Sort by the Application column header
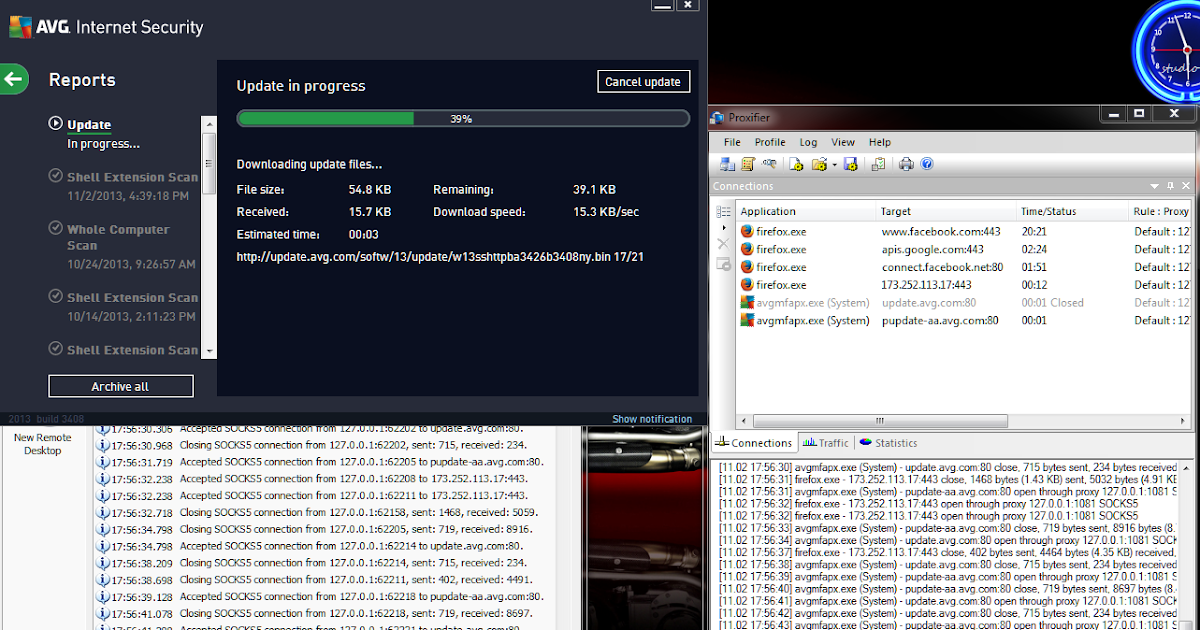 pyautogui.click(x=806, y=211)
